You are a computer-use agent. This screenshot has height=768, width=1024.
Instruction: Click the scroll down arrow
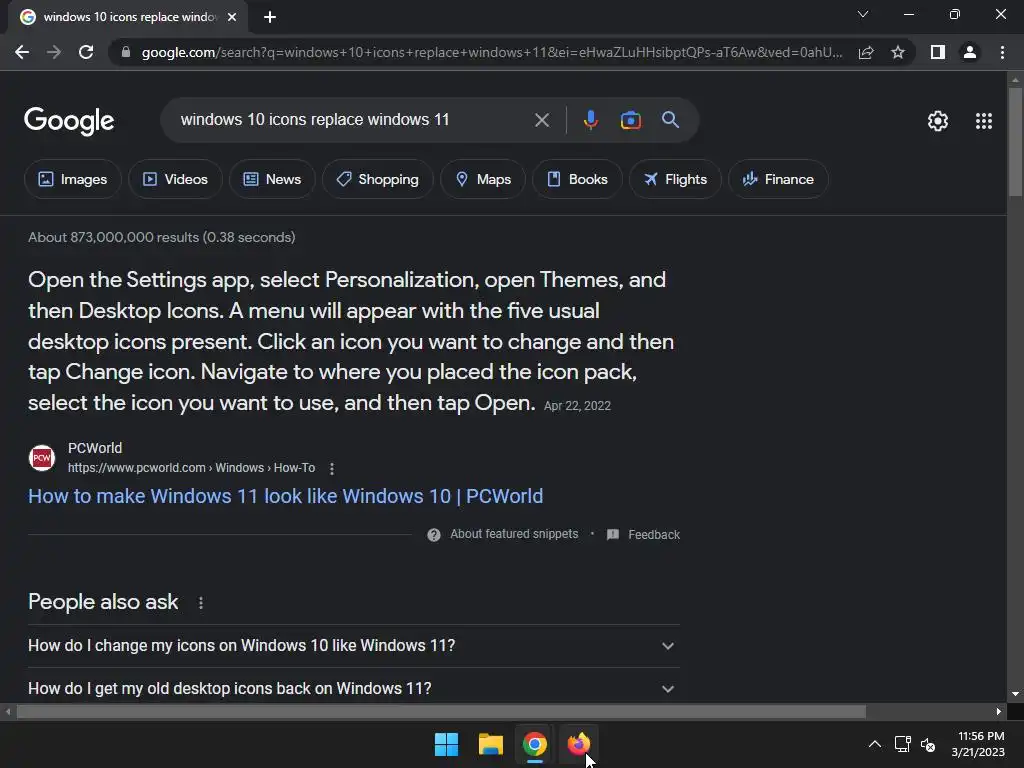[1015, 694]
